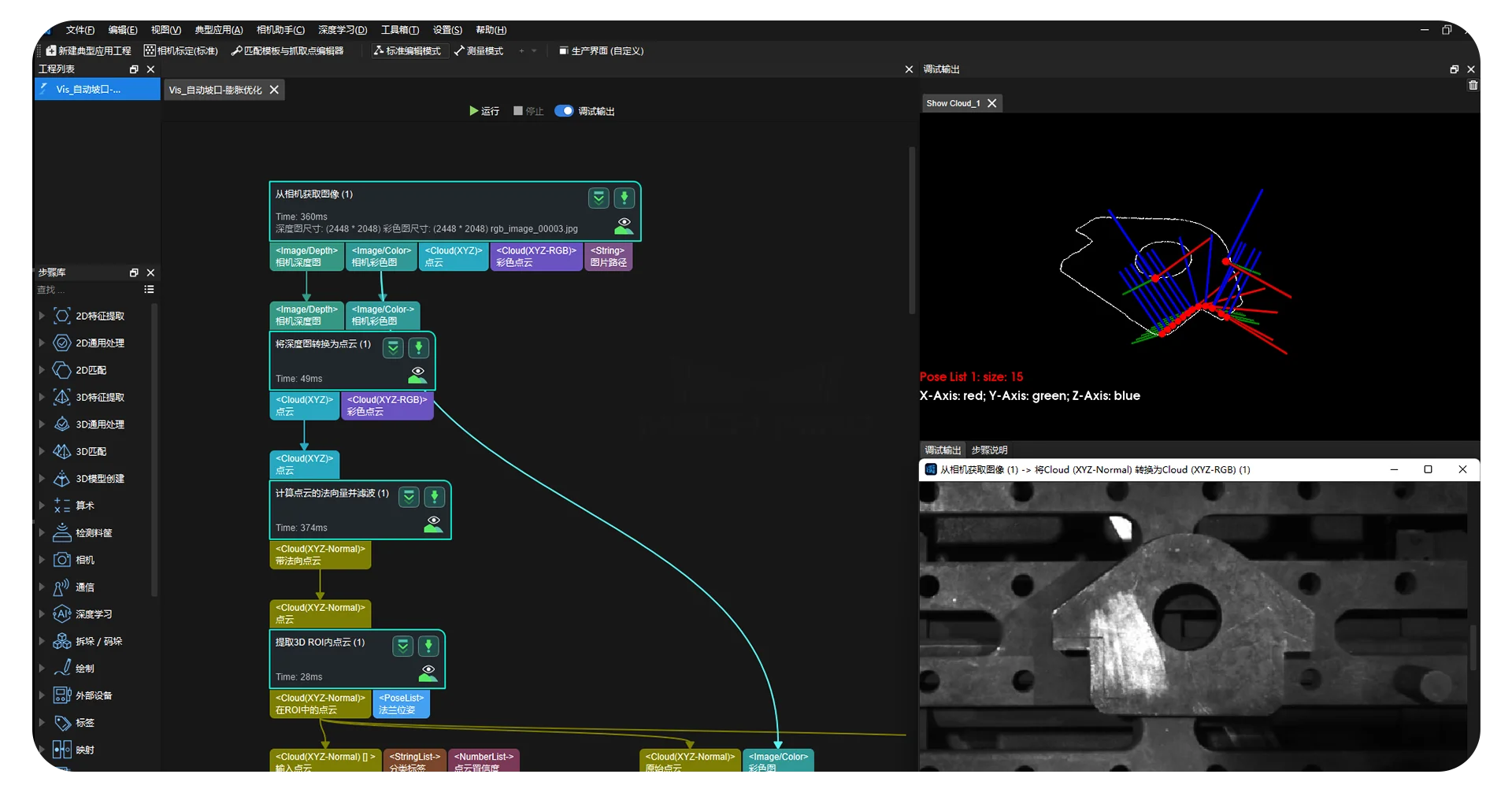The height and width of the screenshot is (789, 1512).
Task: Switch to 测量模式
Action: pyautogui.click(x=479, y=50)
